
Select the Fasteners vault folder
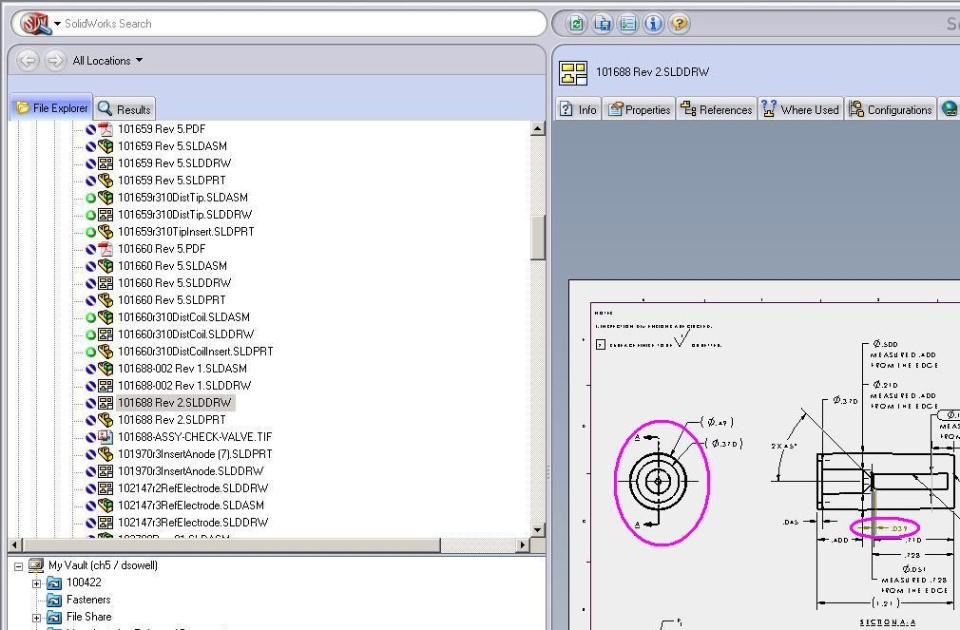(x=88, y=600)
